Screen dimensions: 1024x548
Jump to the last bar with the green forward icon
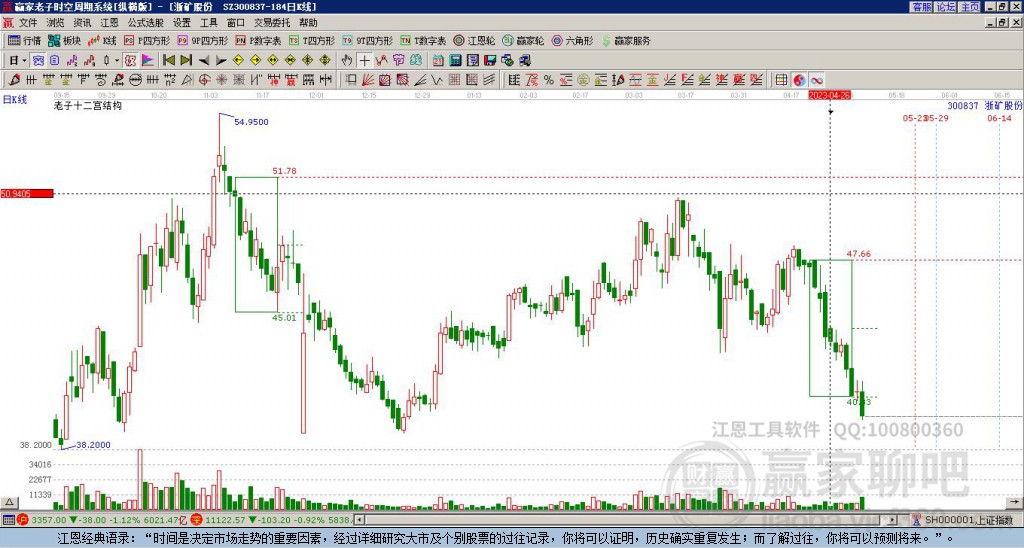click(x=186, y=61)
